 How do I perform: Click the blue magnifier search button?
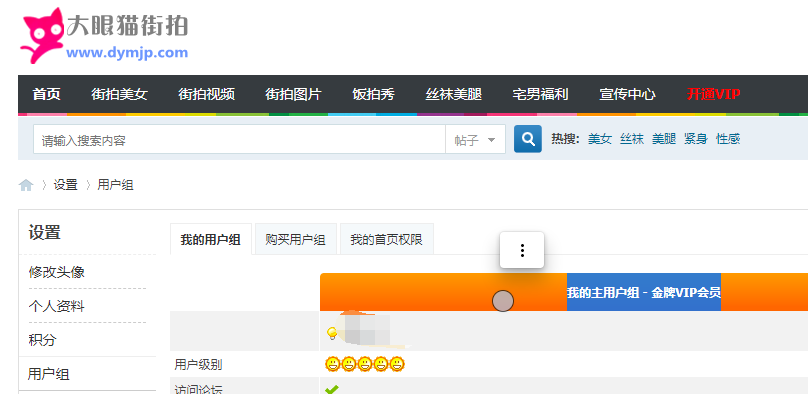point(528,139)
